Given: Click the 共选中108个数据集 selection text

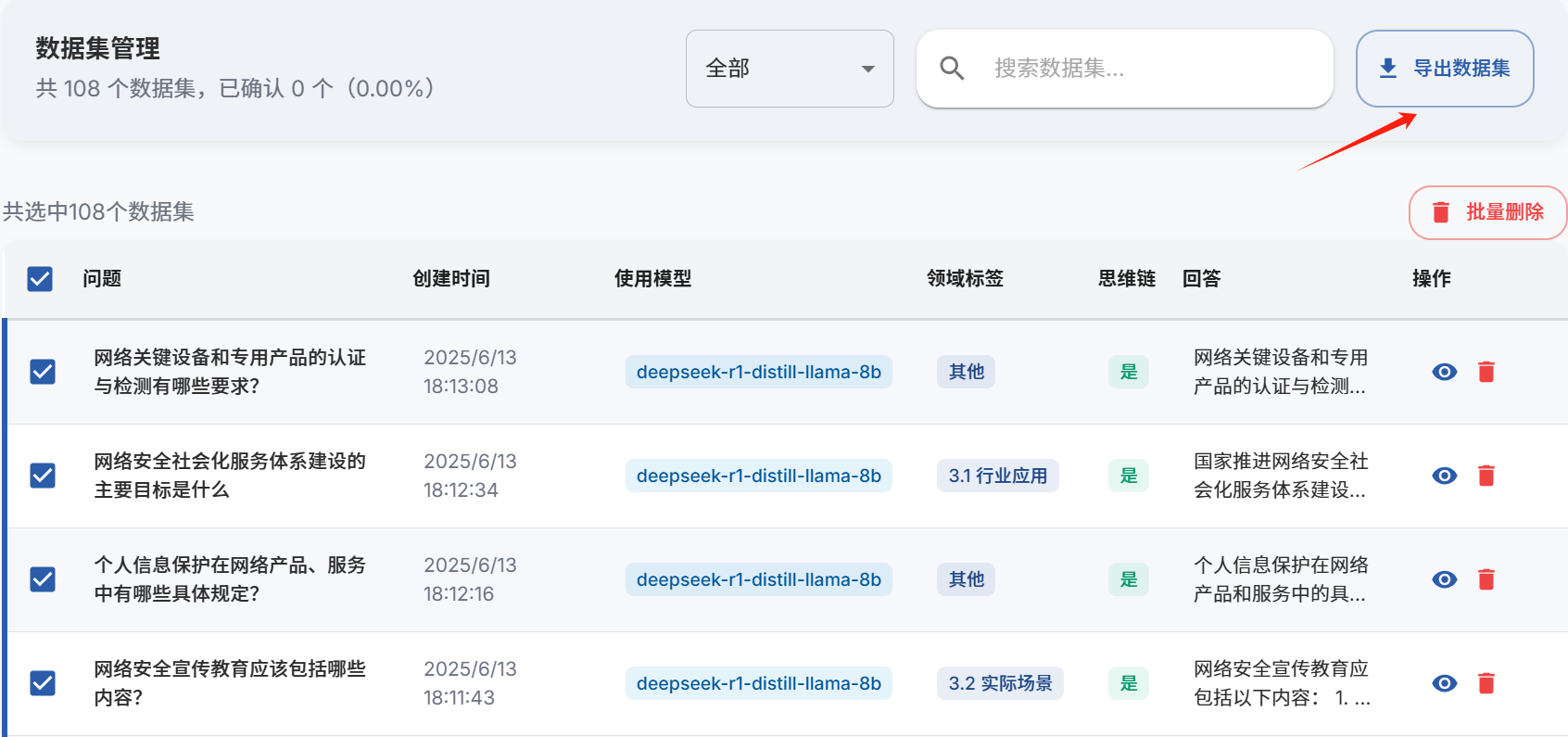Looking at the screenshot, I should 98,212.
